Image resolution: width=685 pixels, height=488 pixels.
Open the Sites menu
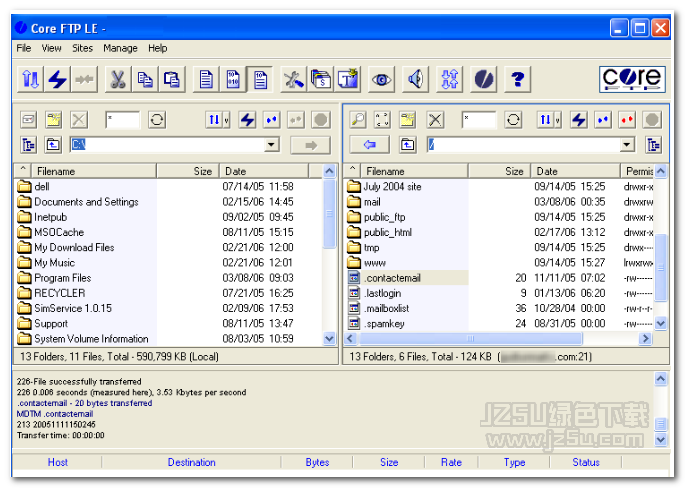83,48
